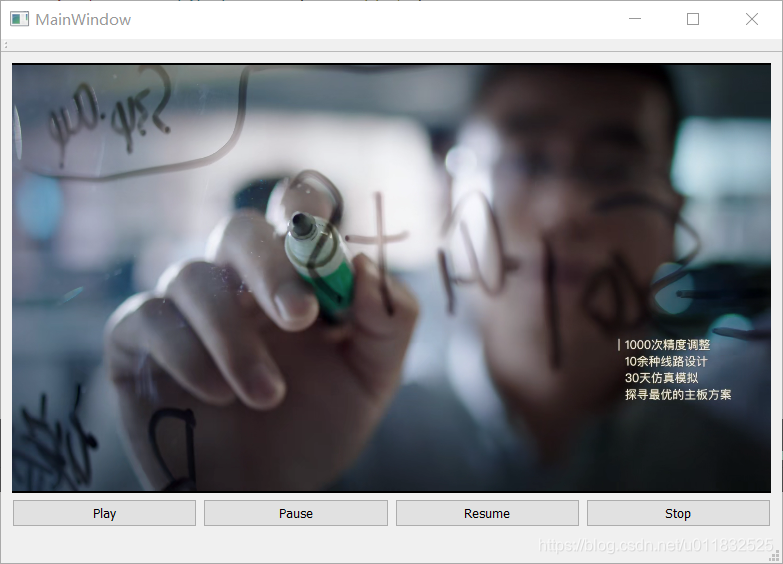Stop the video playback
This screenshot has height=564, width=783.
[x=678, y=513]
